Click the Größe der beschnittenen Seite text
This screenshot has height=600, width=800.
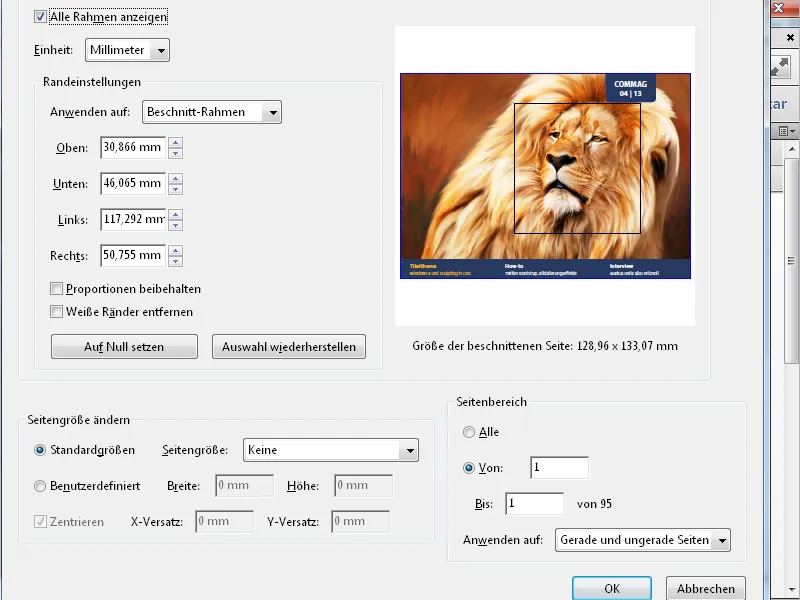[545, 346]
